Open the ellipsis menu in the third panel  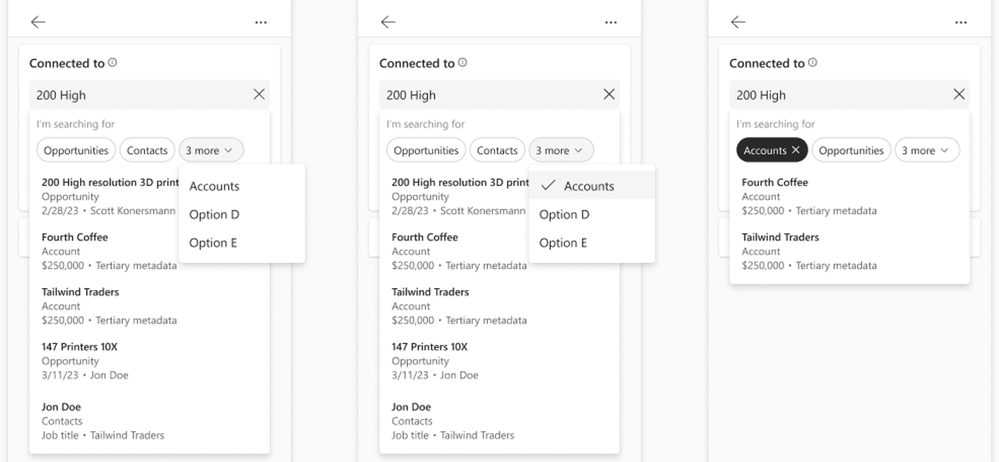tap(961, 22)
